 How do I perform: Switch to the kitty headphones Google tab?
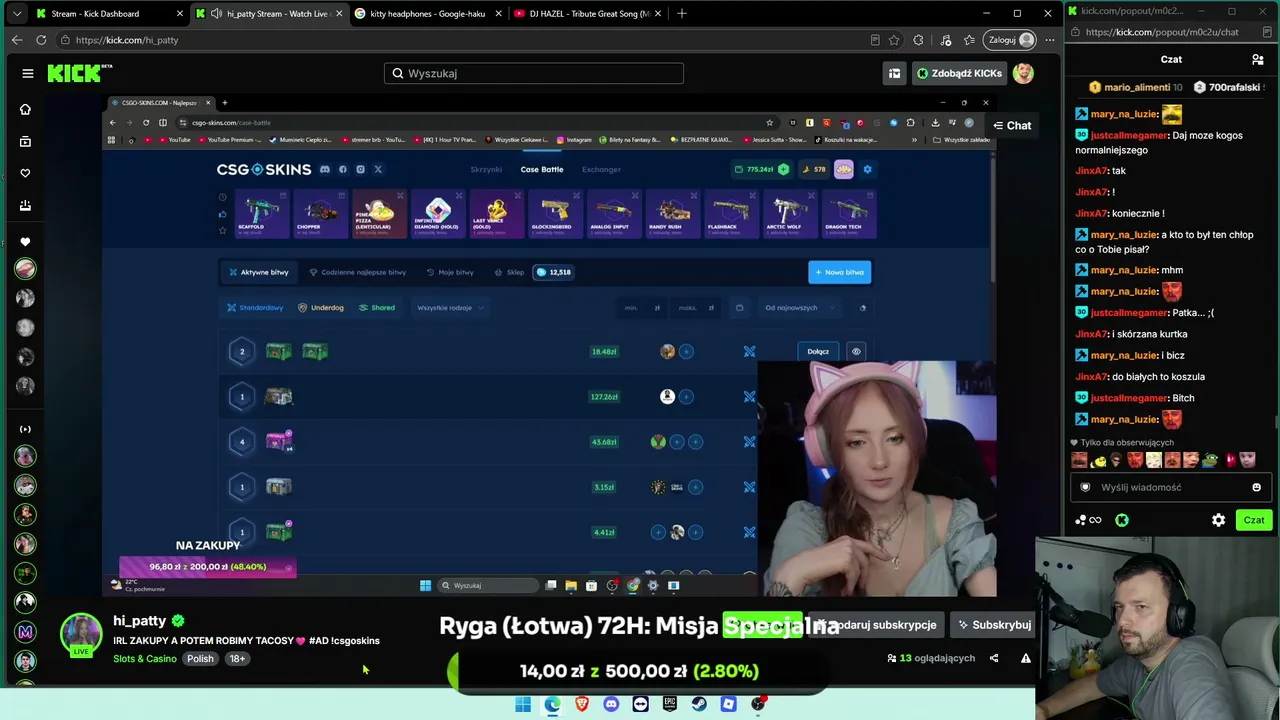point(427,14)
